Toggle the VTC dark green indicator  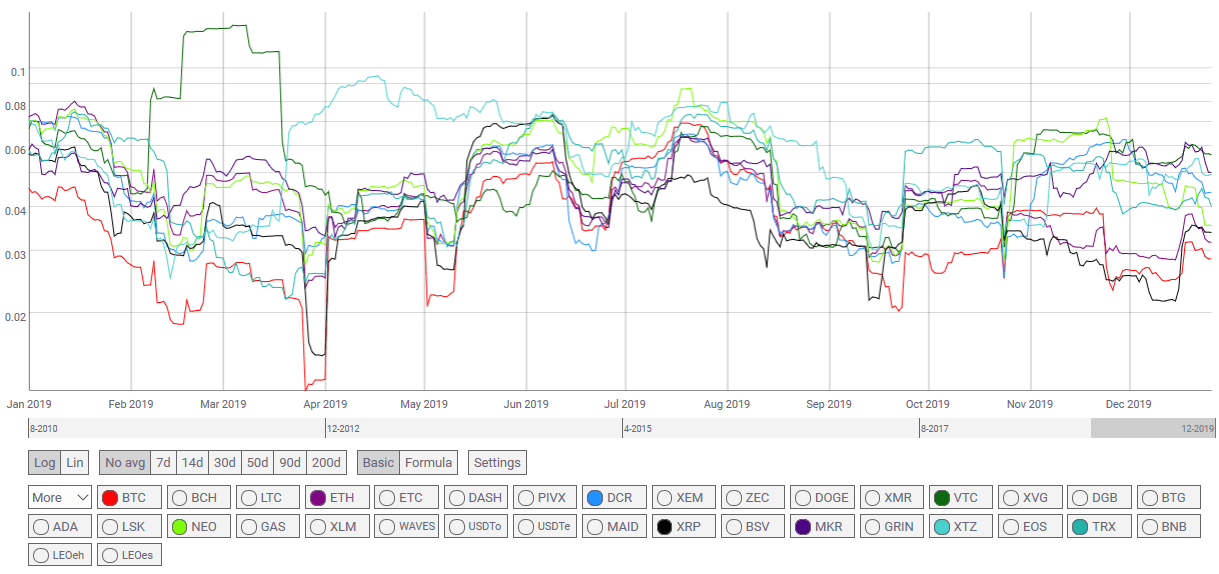click(x=942, y=497)
